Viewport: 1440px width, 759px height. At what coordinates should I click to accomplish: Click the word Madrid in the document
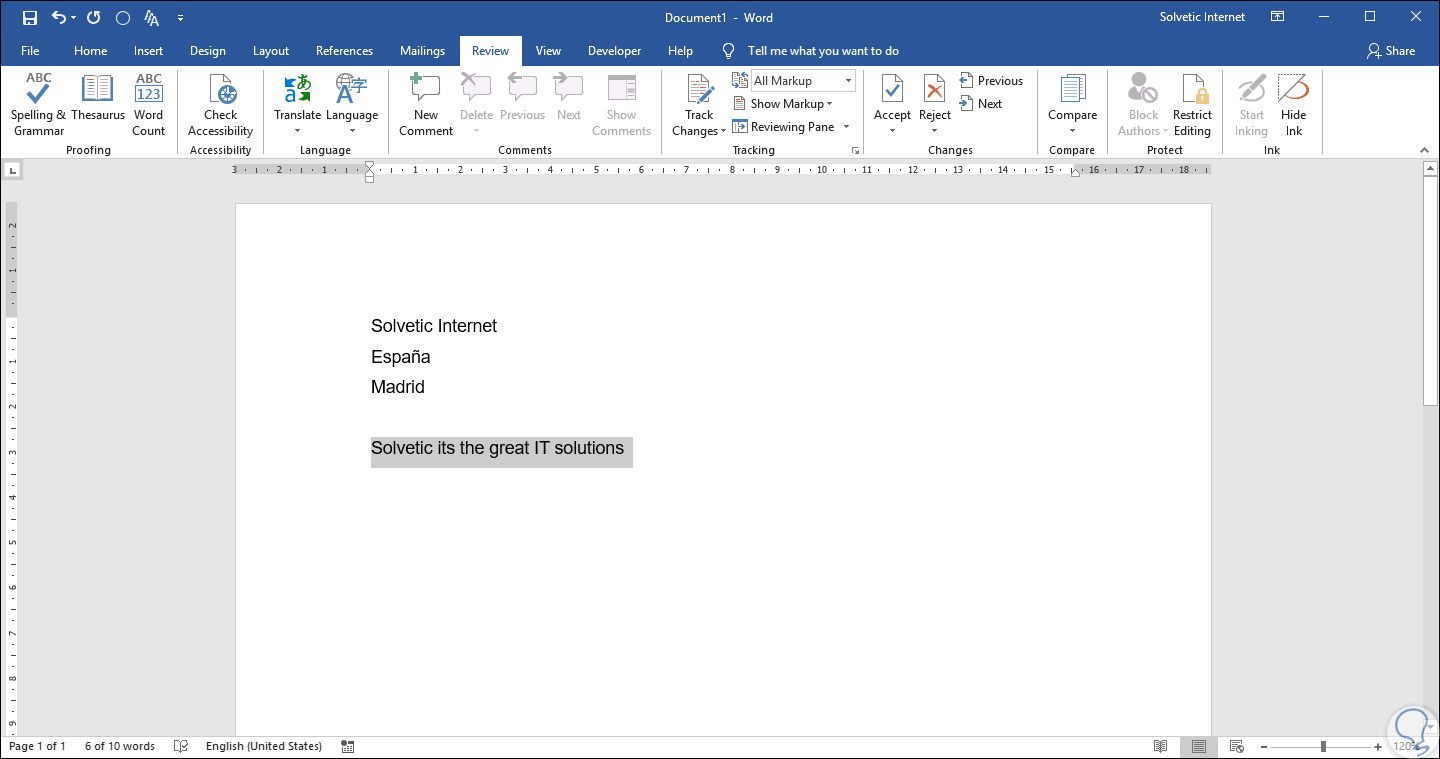coord(398,387)
